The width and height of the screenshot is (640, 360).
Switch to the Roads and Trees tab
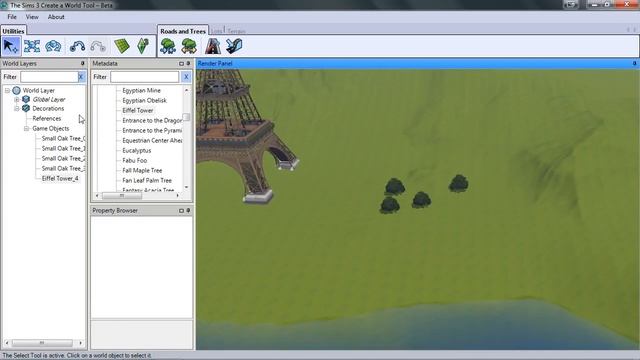(183, 31)
